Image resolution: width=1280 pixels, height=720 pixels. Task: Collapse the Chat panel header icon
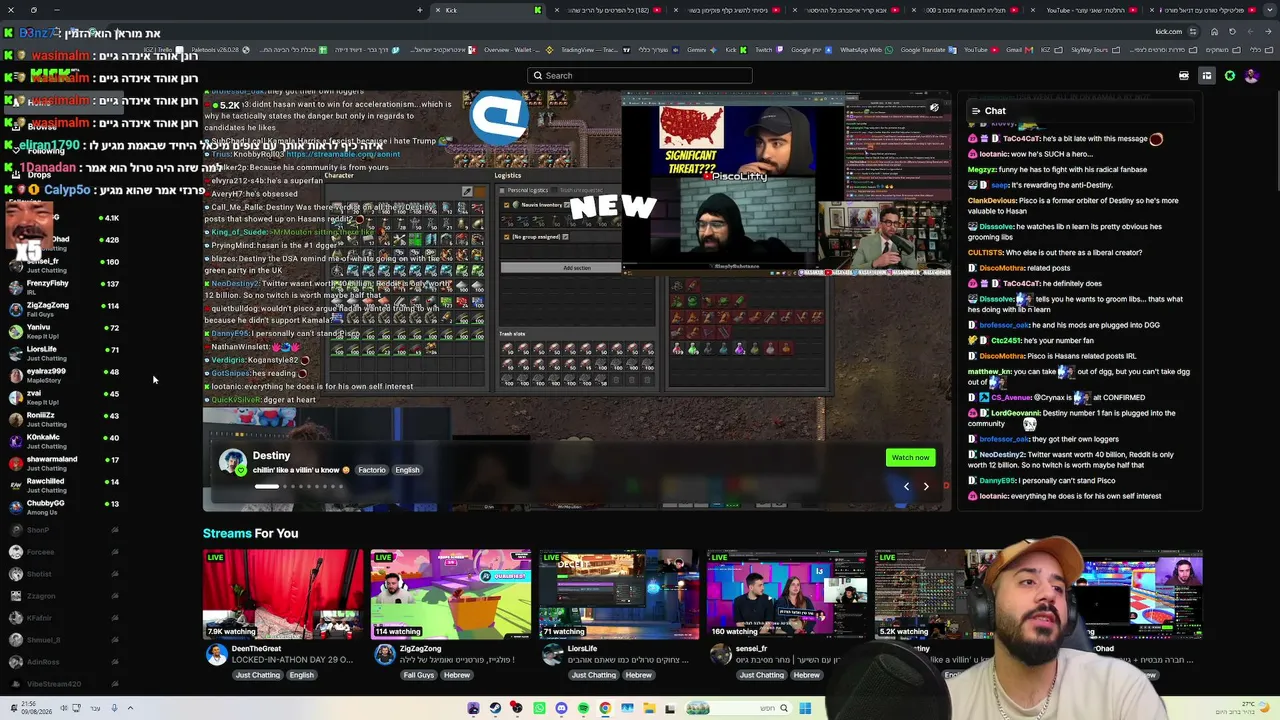tap(976, 111)
